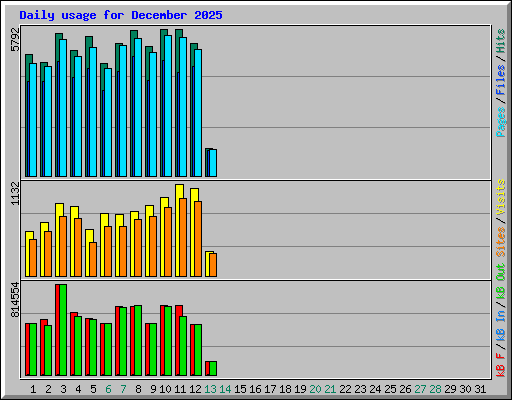Click weekend day 7 label
The height and width of the screenshot is (400, 512).
tap(123, 389)
